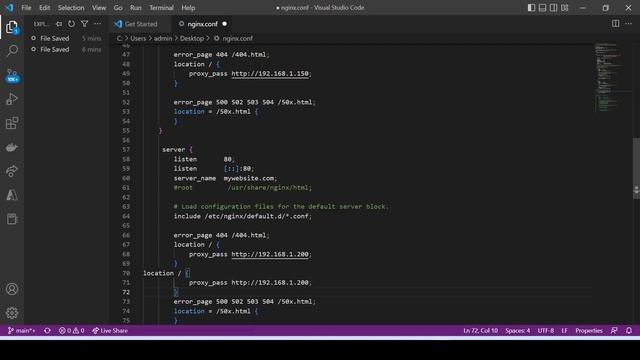The height and width of the screenshot is (360, 640).
Task: Click UTF-8 encoding selector
Action: pyautogui.click(x=546, y=331)
